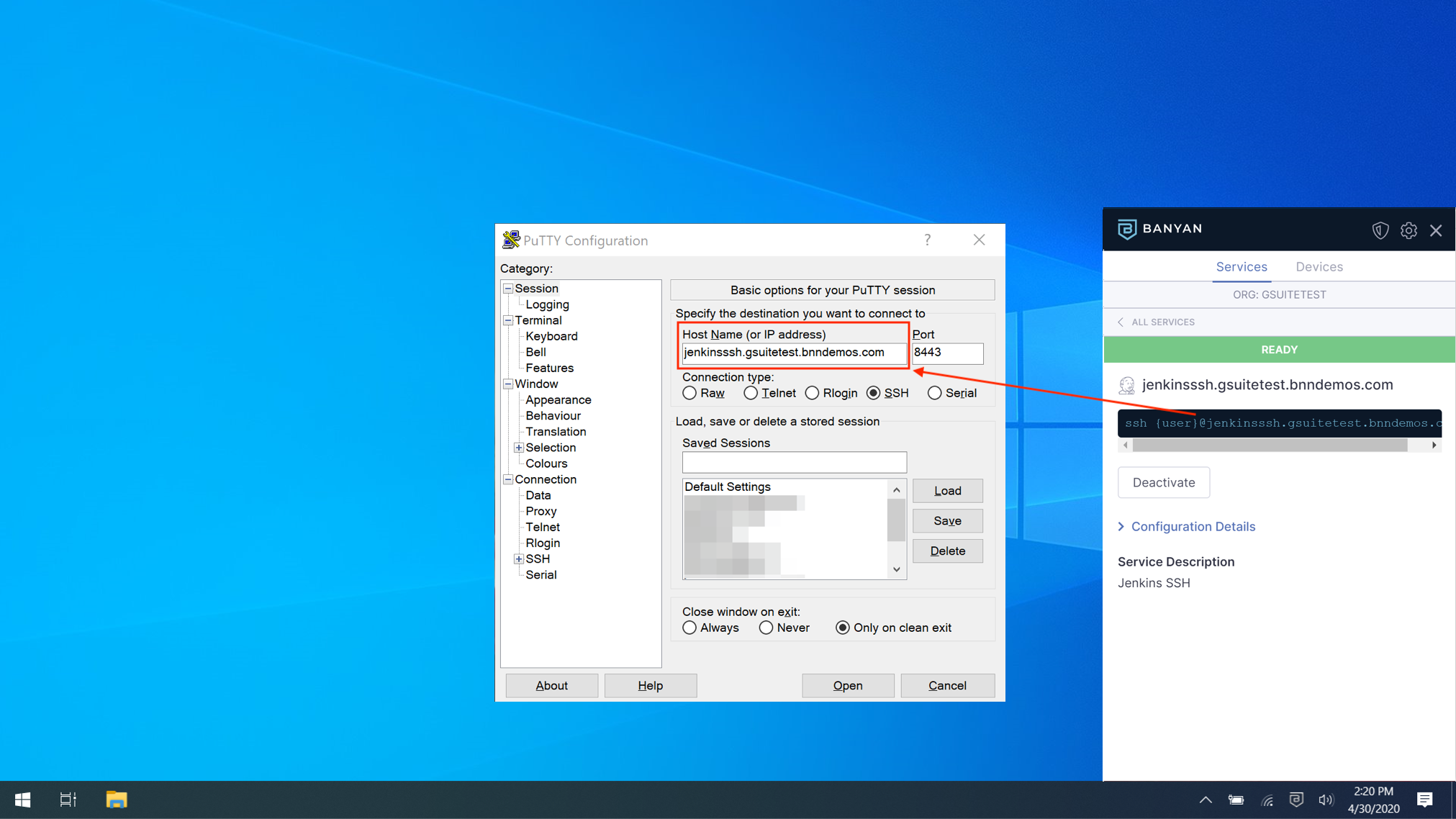
Task: Close the Banyan panel with X icon
Action: (x=1436, y=230)
